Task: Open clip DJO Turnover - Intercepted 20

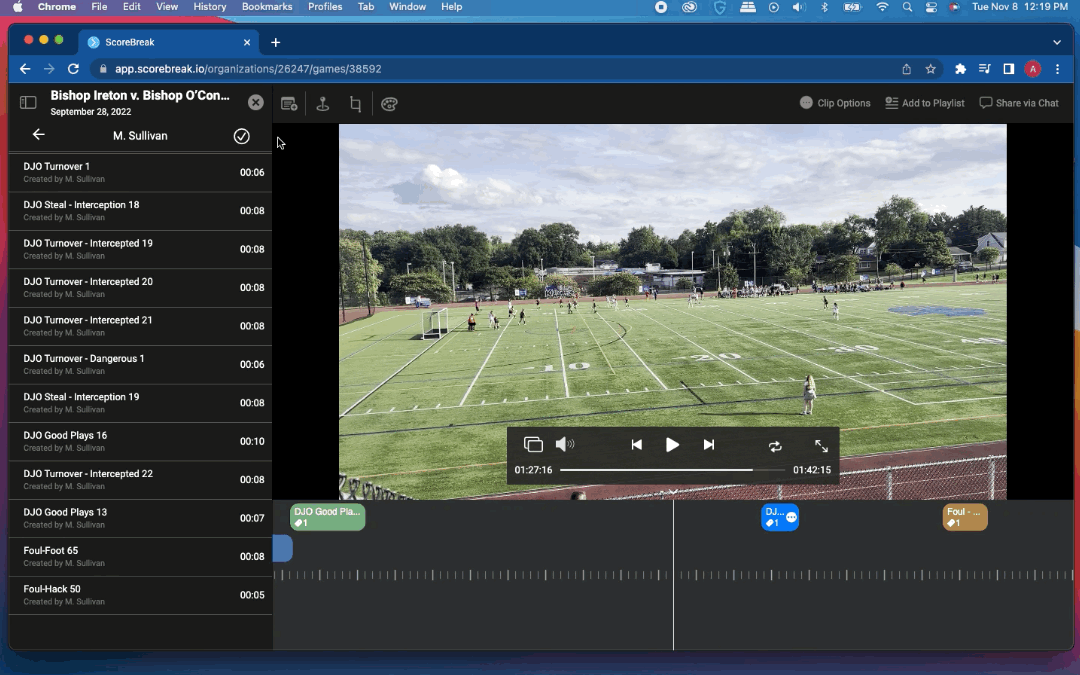Action: [140, 288]
